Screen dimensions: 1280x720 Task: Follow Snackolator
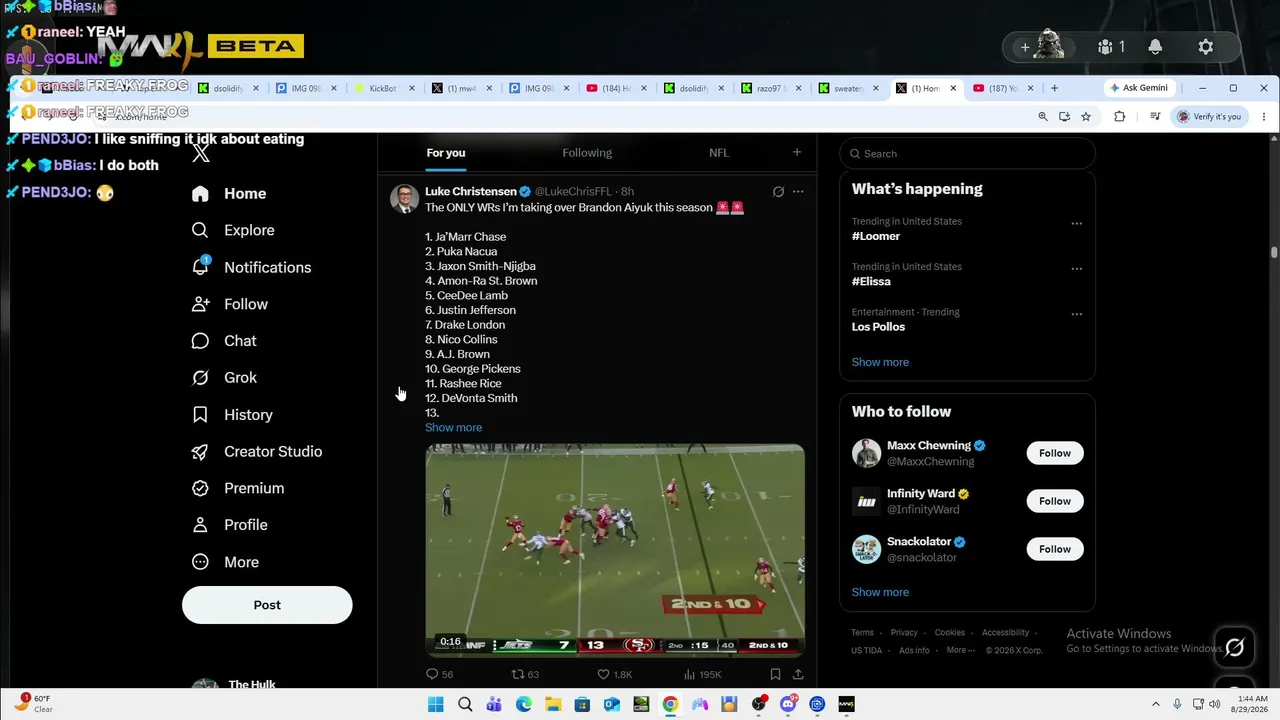(x=1055, y=549)
